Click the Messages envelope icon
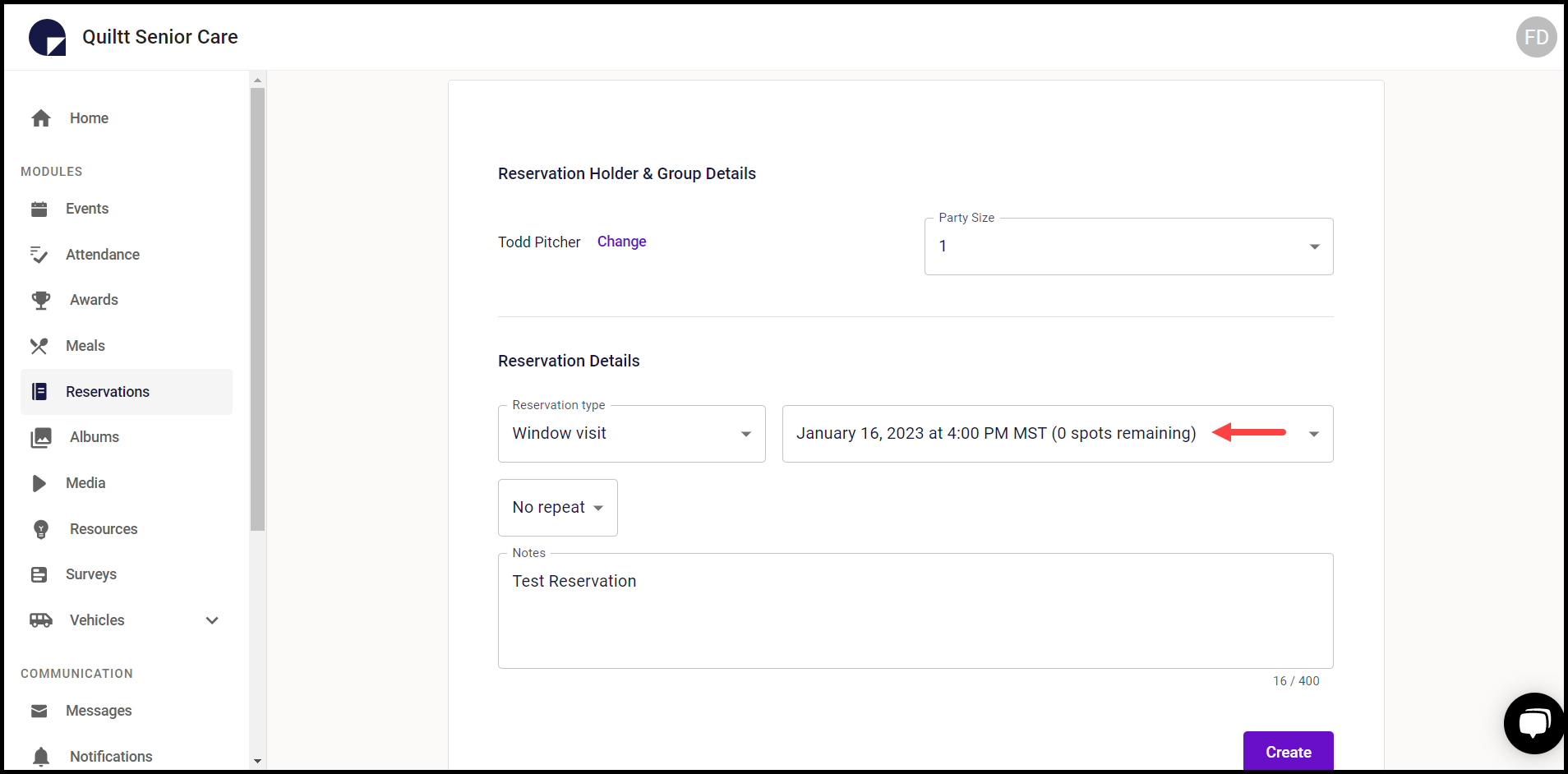The height and width of the screenshot is (774, 1568). click(39, 711)
